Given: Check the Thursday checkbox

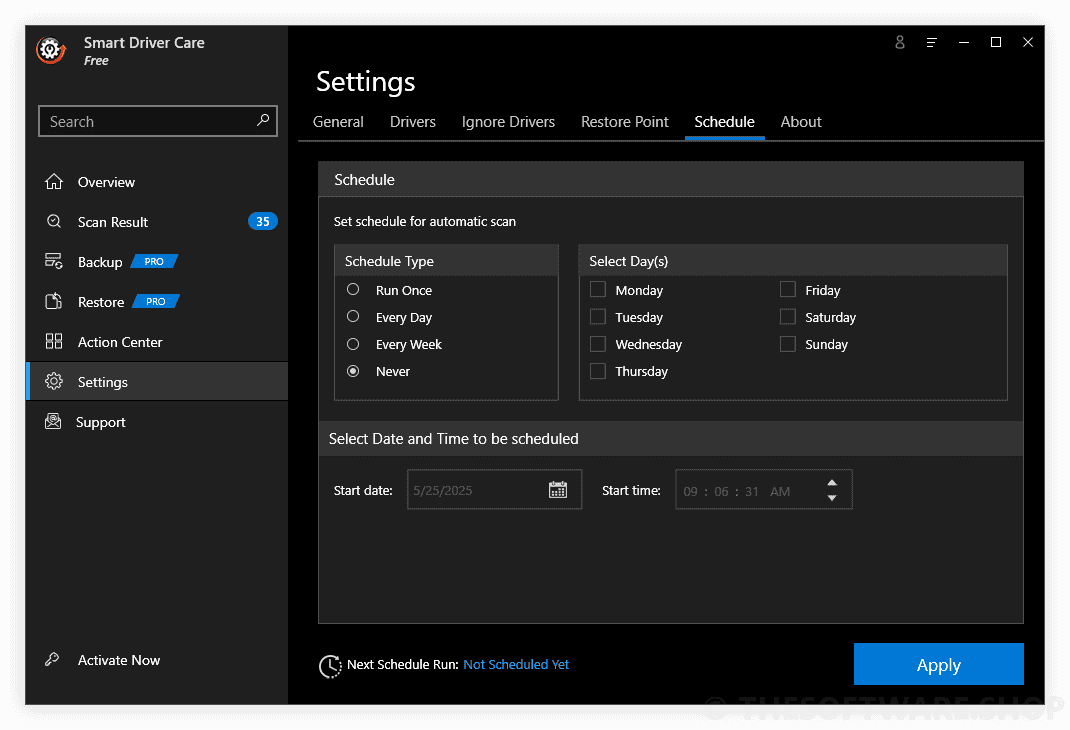Looking at the screenshot, I should (x=598, y=371).
